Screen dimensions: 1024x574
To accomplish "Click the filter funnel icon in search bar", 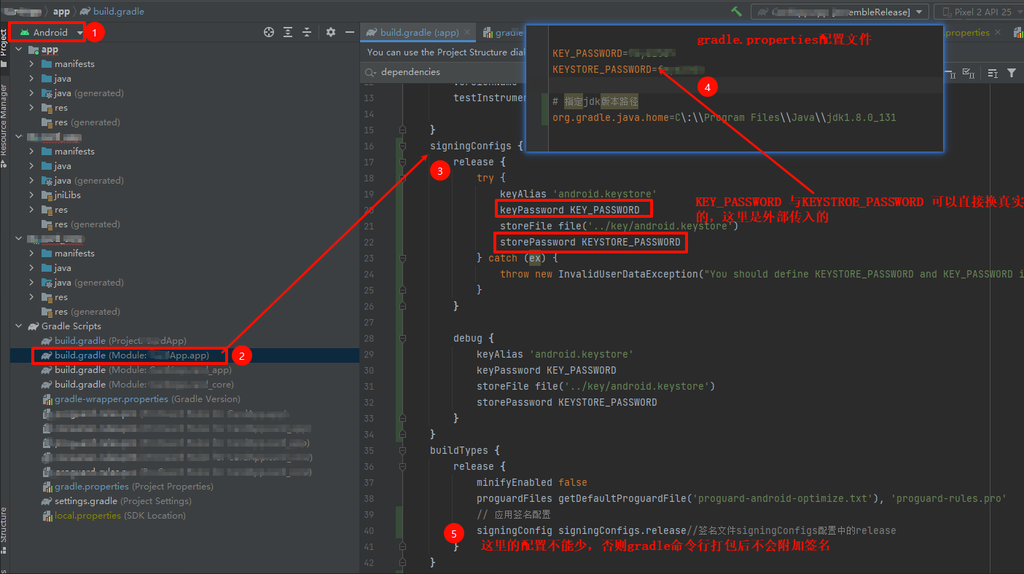I will pyautogui.click(x=1012, y=72).
